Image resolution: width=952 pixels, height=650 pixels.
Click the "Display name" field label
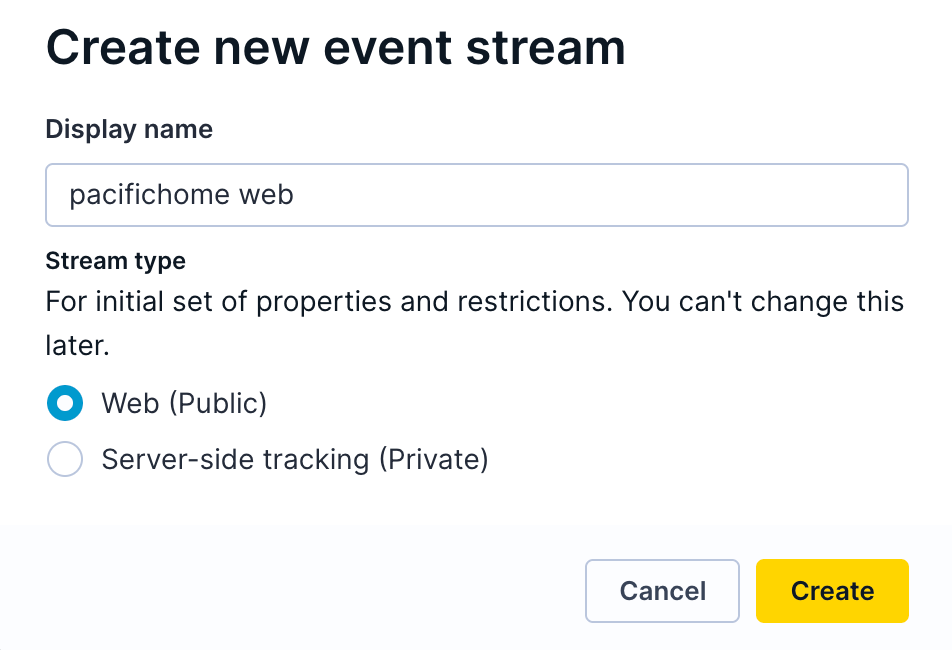coord(129,130)
